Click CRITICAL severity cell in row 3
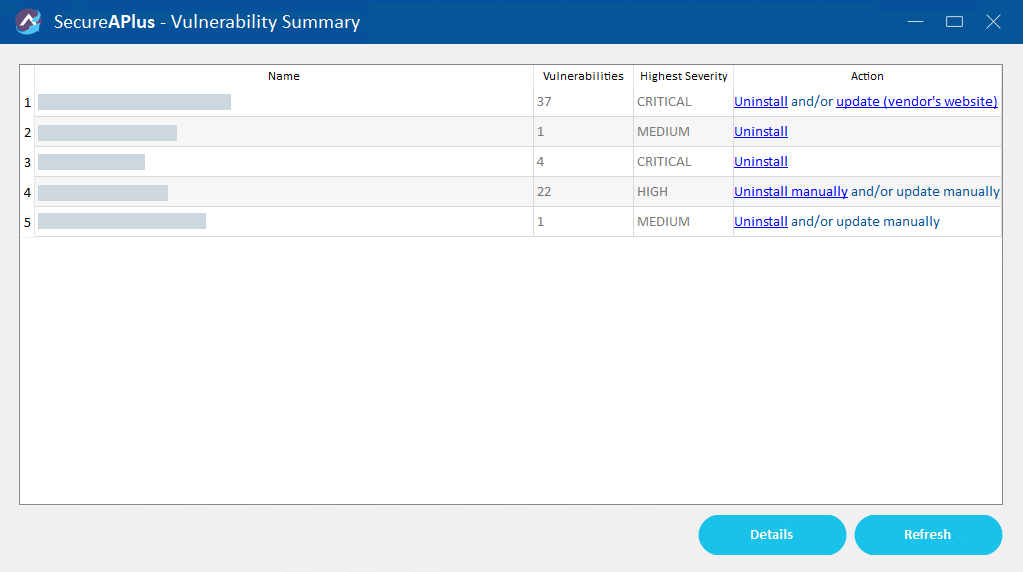This screenshot has height=572, width=1023. pyautogui.click(x=683, y=162)
